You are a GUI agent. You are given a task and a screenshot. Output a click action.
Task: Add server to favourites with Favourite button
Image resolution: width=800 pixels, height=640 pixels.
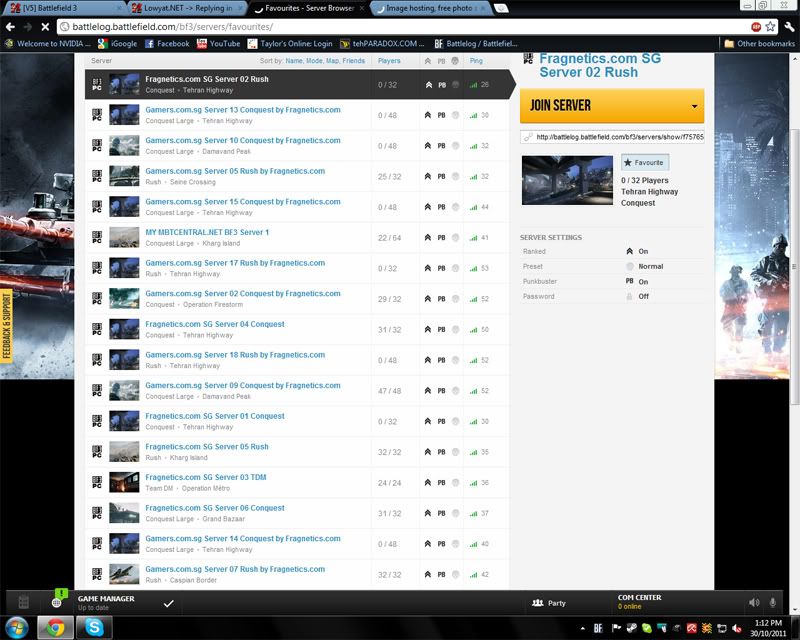[x=645, y=162]
